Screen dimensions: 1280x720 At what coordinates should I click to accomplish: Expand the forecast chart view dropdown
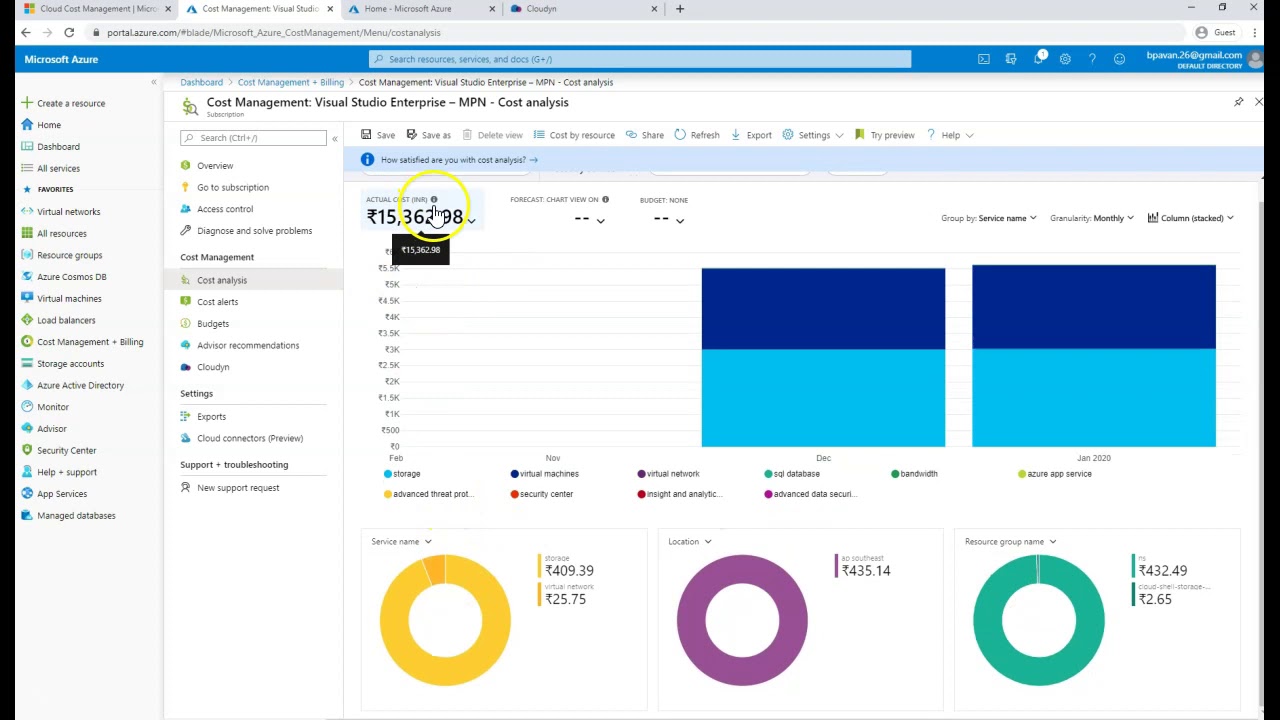point(600,220)
